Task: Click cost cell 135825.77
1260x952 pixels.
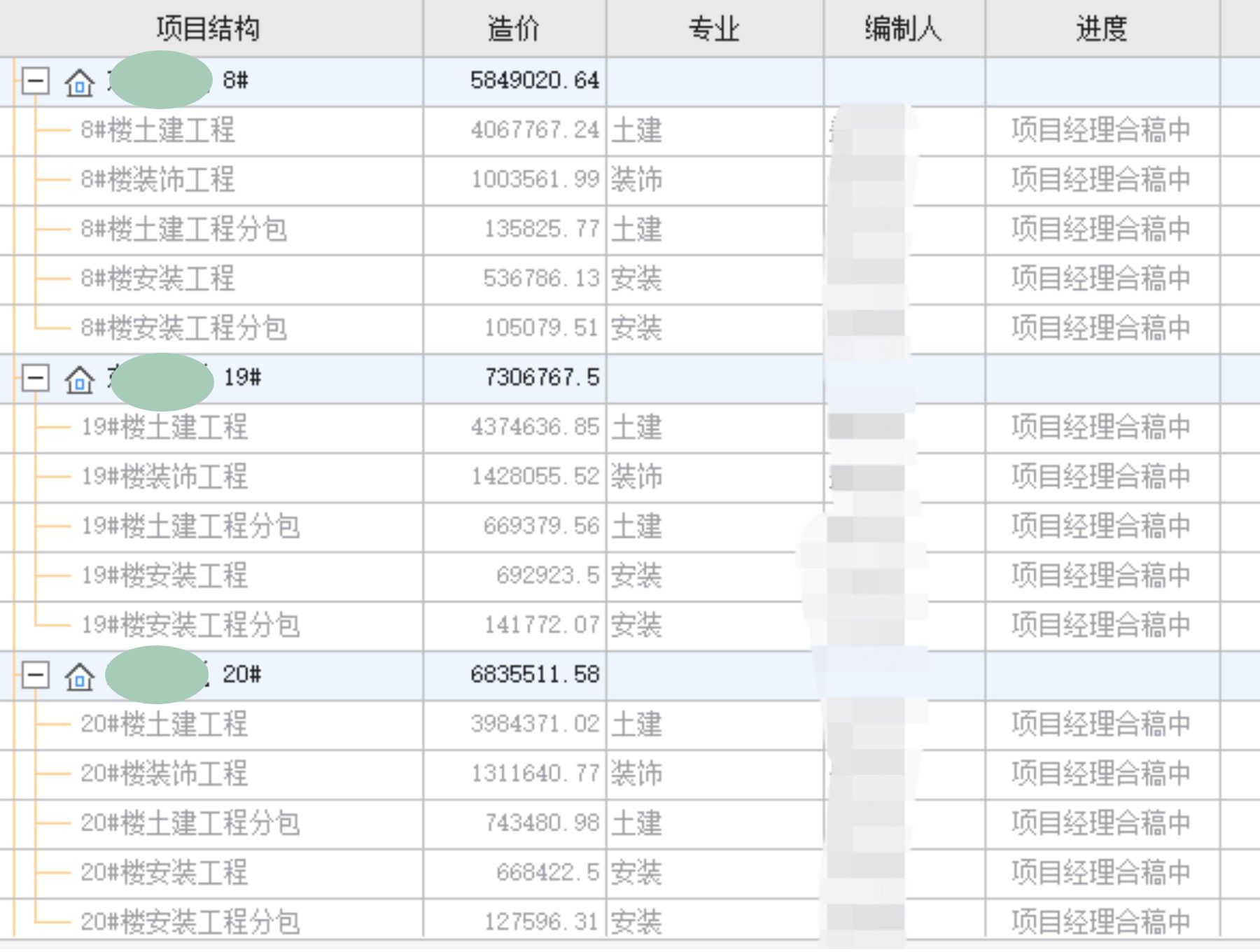Action: (x=542, y=229)
